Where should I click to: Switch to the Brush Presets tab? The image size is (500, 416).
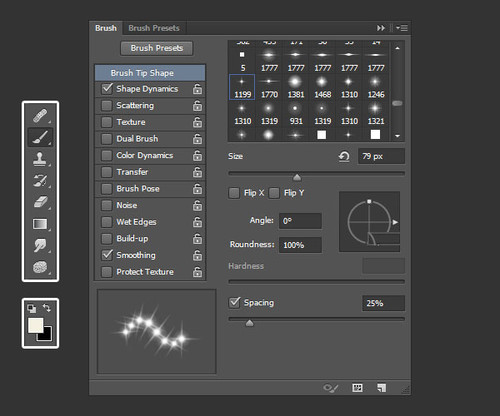point(154,28)
